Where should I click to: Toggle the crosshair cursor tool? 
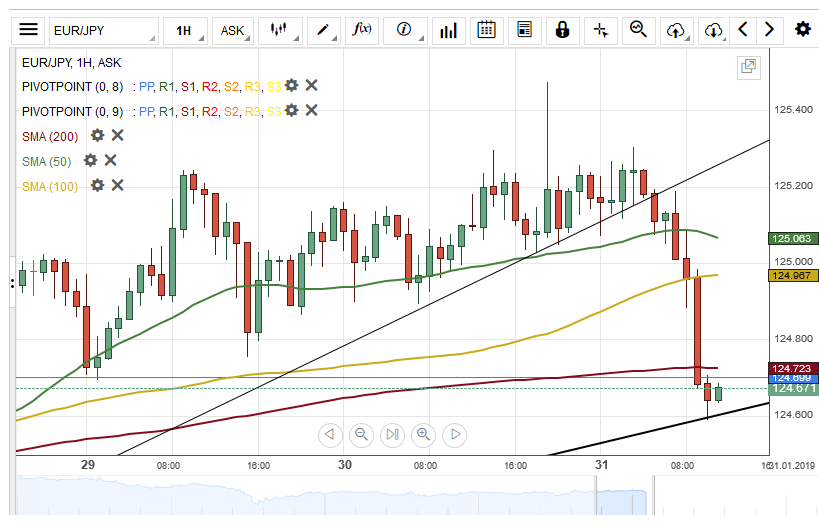(x=600, y=30)
